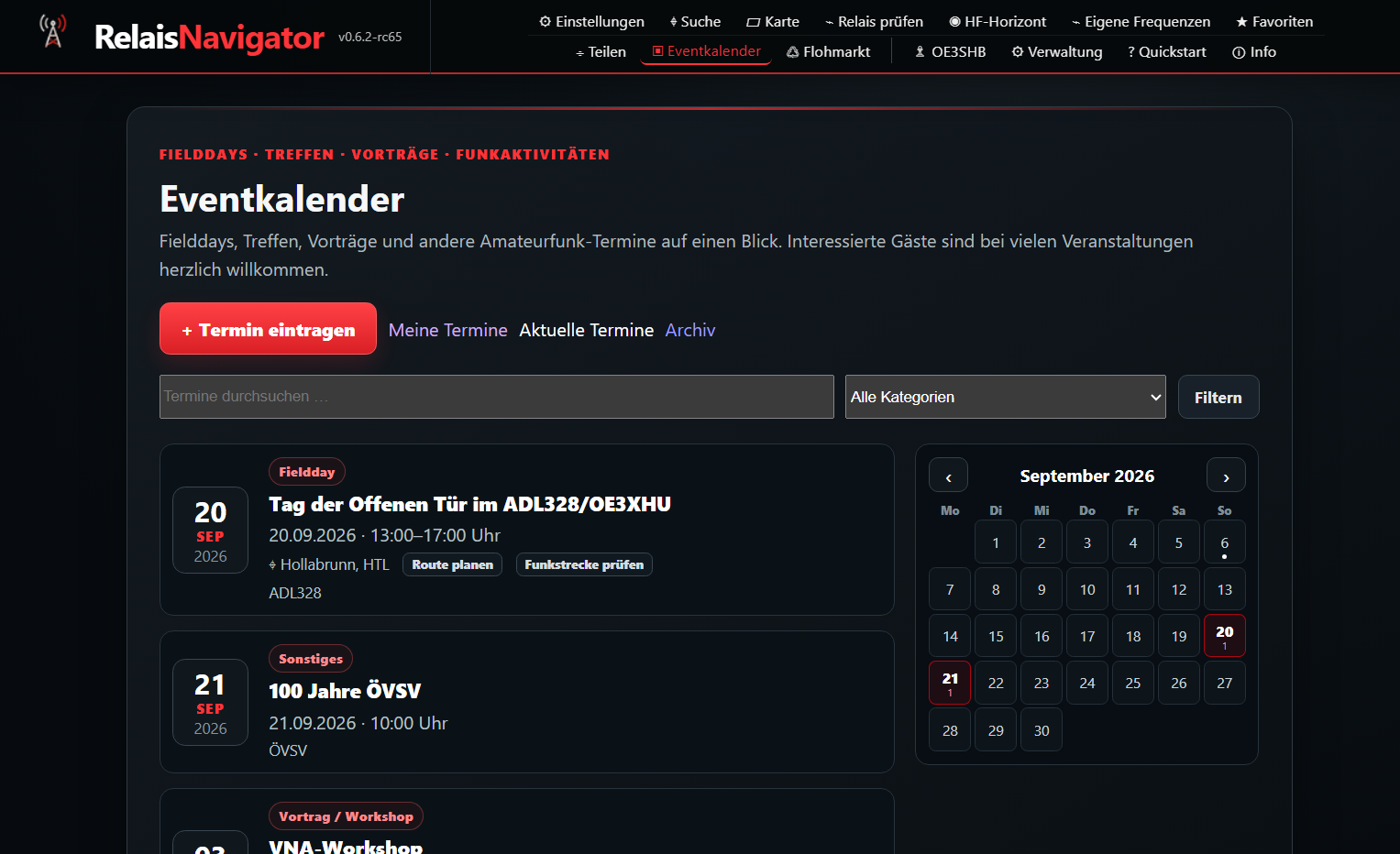Click the Vortrag / Workshop category tag
The height and width of the screenshot is (854, 1400).
pos(346,816)
